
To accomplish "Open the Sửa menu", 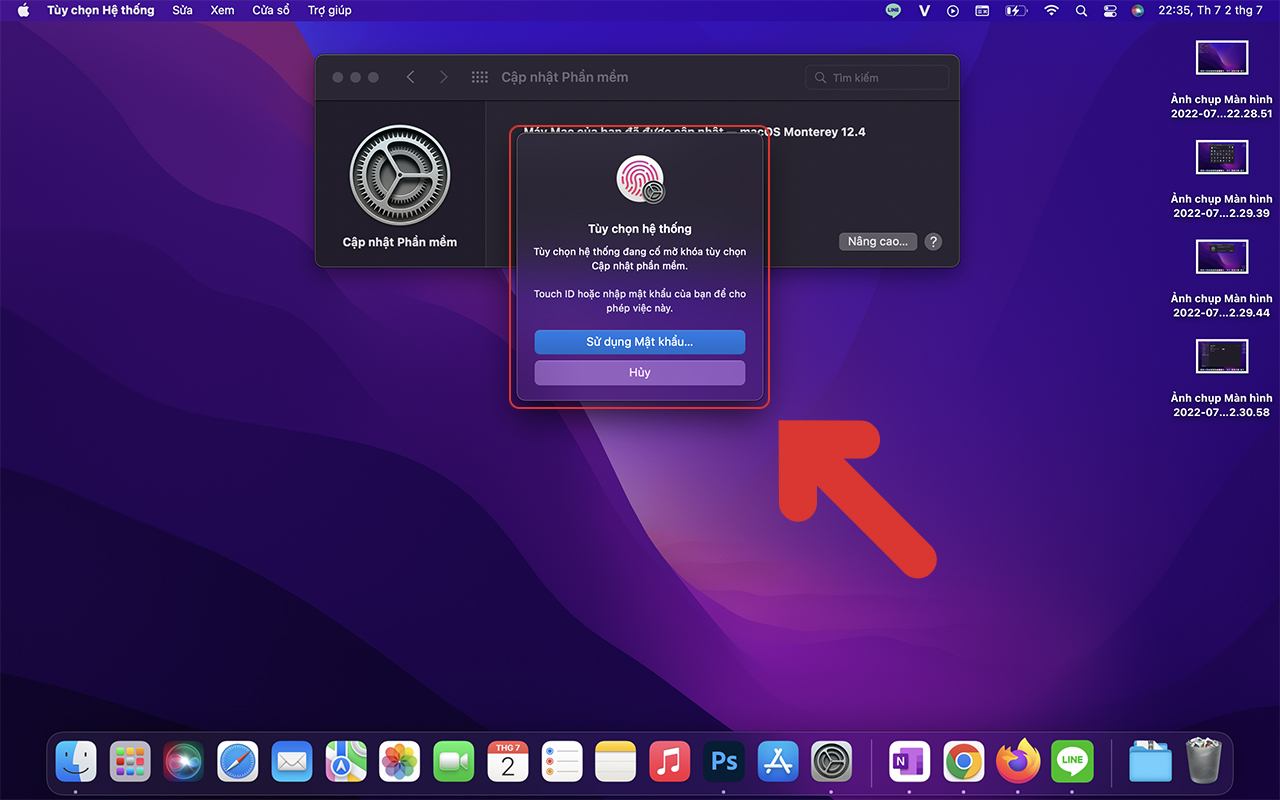I will (x=182, y=10).
